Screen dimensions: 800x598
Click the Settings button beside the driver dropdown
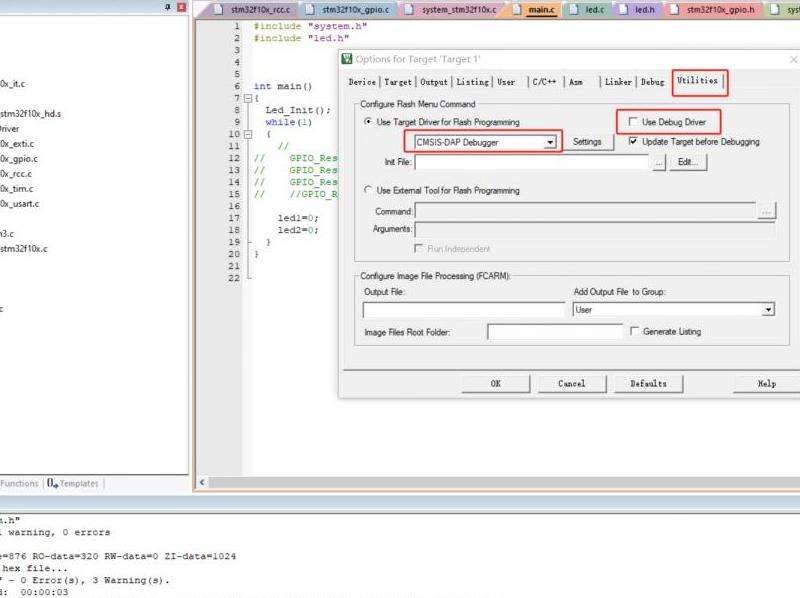(x=587, y=142)
